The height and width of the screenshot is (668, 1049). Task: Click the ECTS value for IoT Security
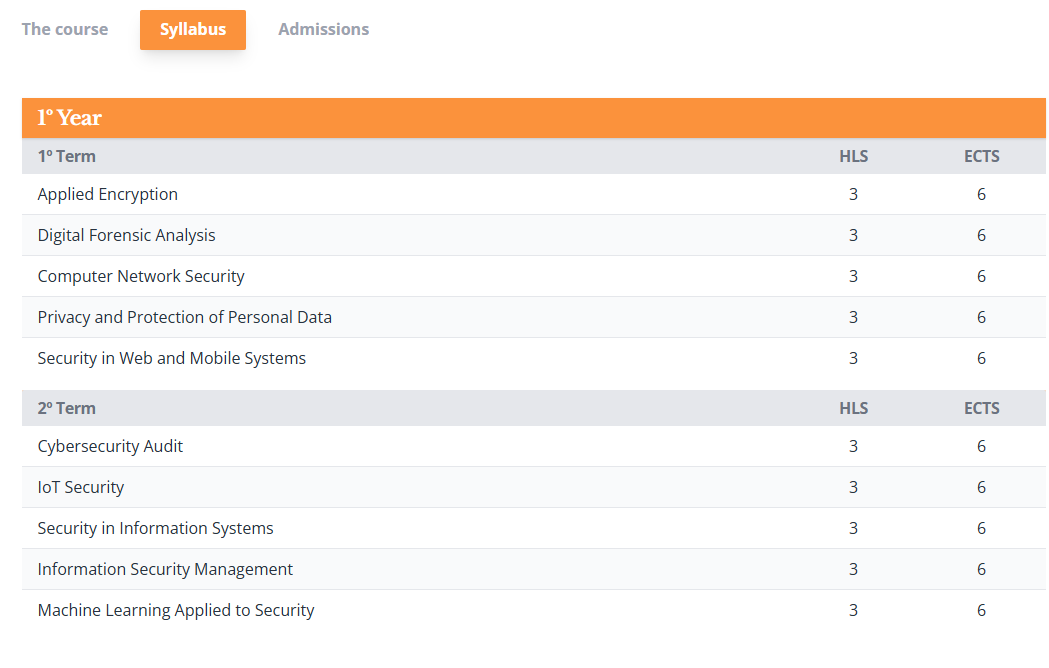[x=981, y=487]
